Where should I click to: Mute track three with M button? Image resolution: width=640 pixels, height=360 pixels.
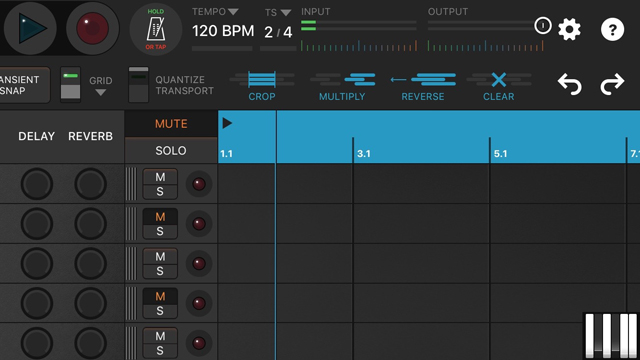point(160,257)
